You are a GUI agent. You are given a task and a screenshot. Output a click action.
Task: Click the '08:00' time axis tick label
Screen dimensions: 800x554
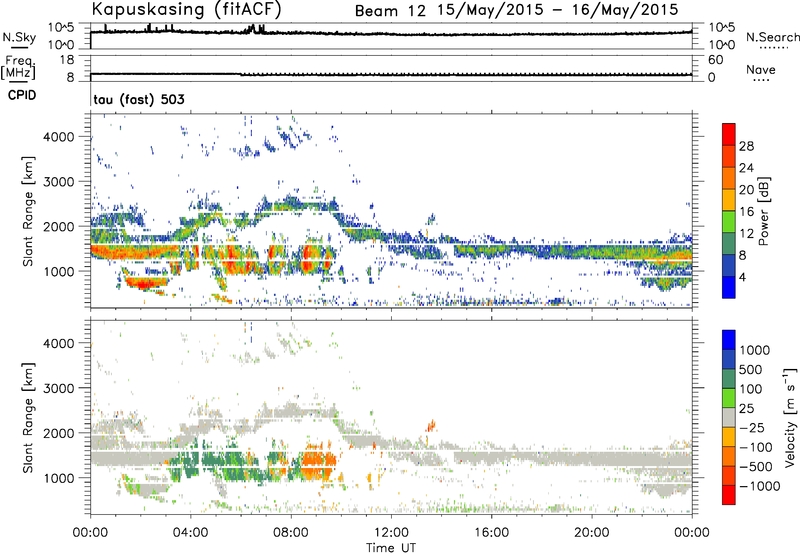click(291, 533)
